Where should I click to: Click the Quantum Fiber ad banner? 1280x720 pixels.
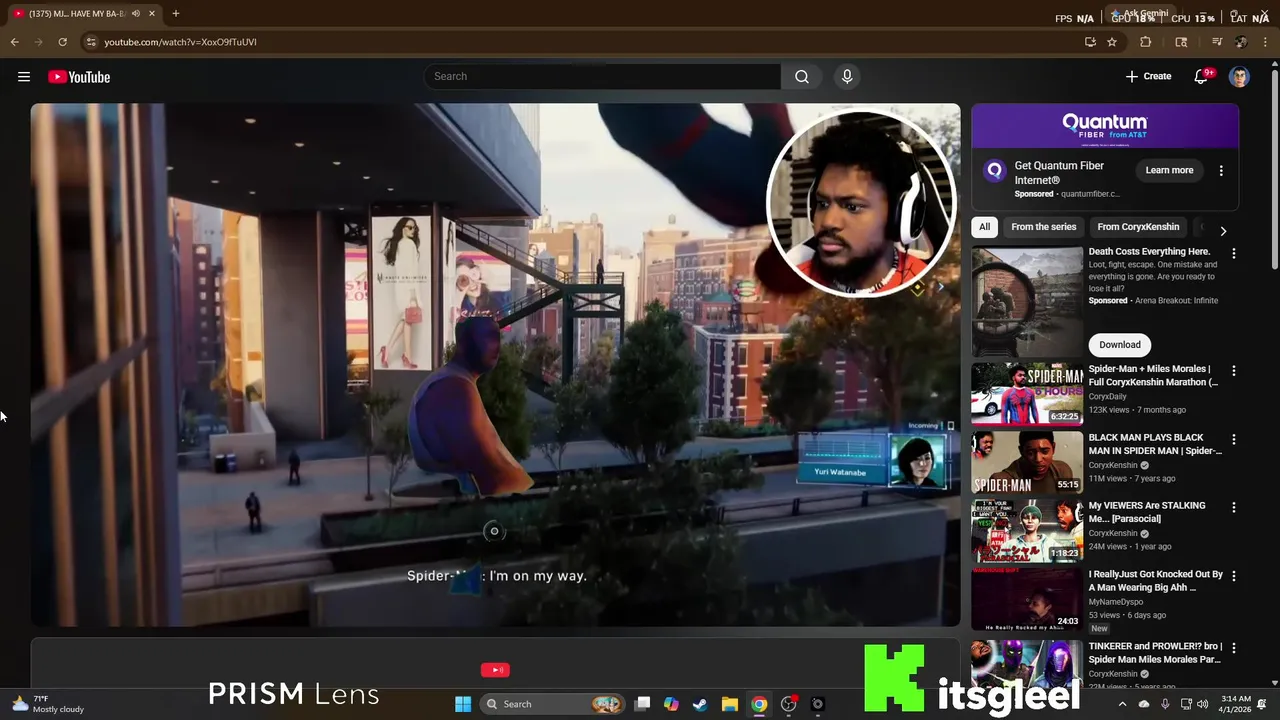click(x=1105, y=126)
